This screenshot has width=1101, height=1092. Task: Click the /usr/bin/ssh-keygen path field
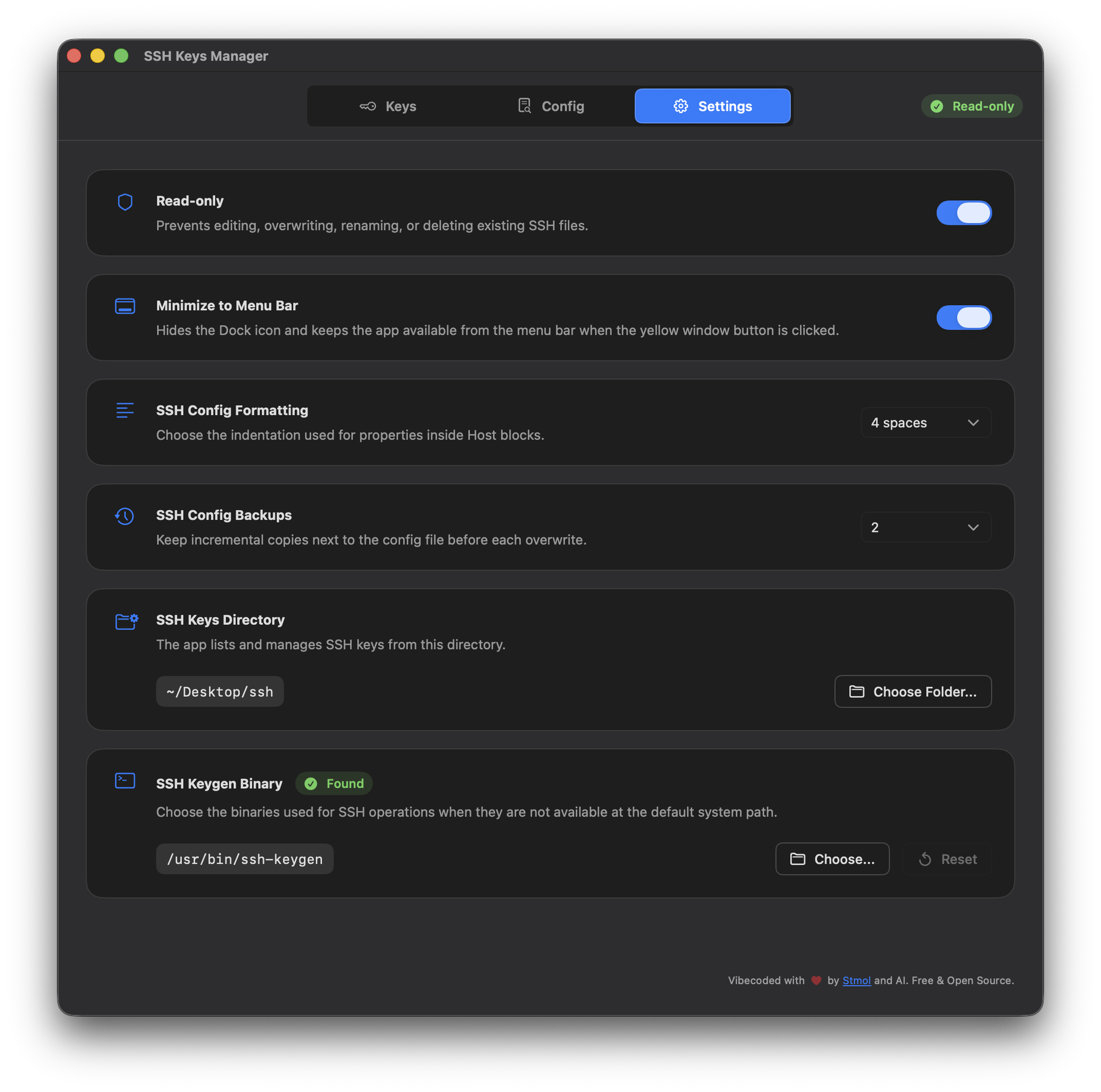pyautogui.click(x=245, y=859)
